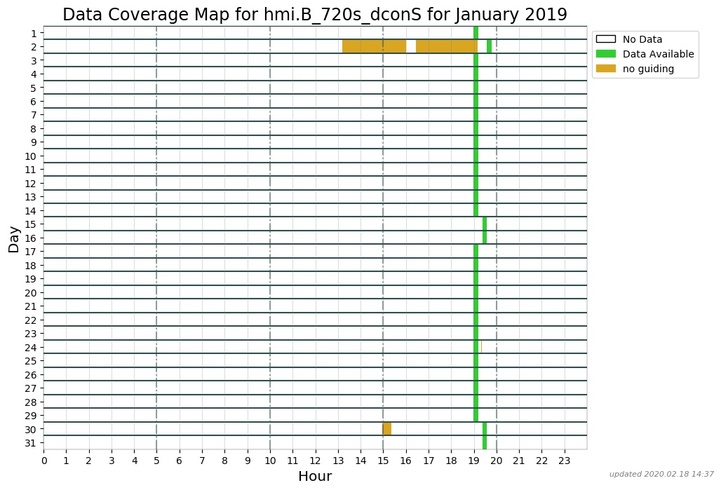Click the white No Data legend swatch

(x=605, y=39)
